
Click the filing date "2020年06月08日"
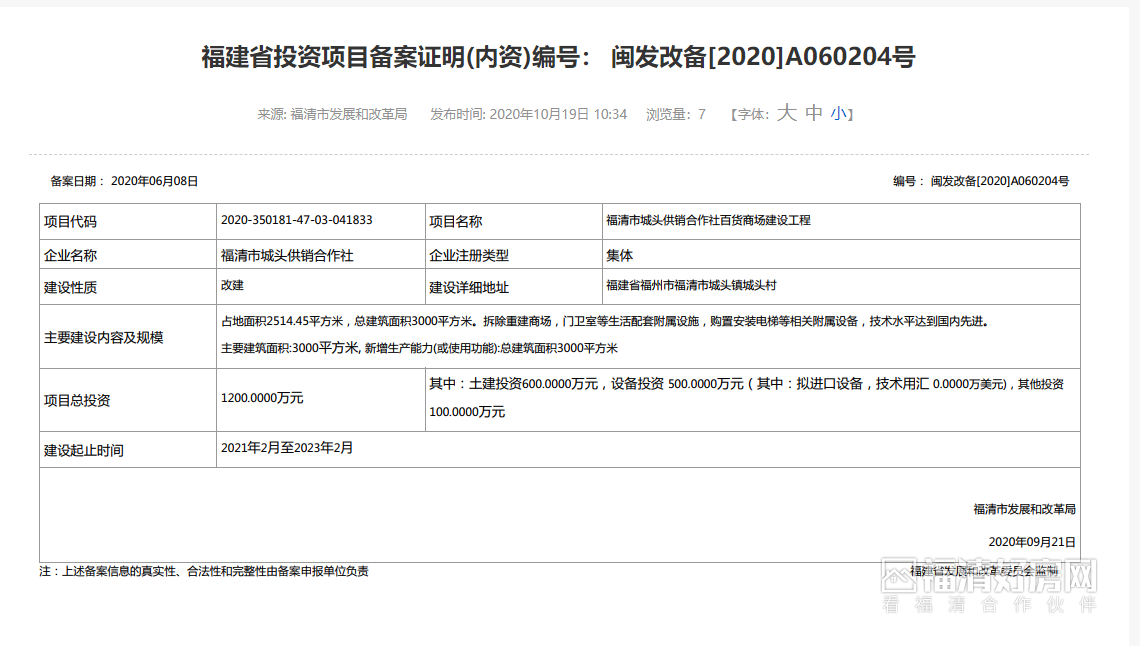pyautogui.click(x=153, y=181)
